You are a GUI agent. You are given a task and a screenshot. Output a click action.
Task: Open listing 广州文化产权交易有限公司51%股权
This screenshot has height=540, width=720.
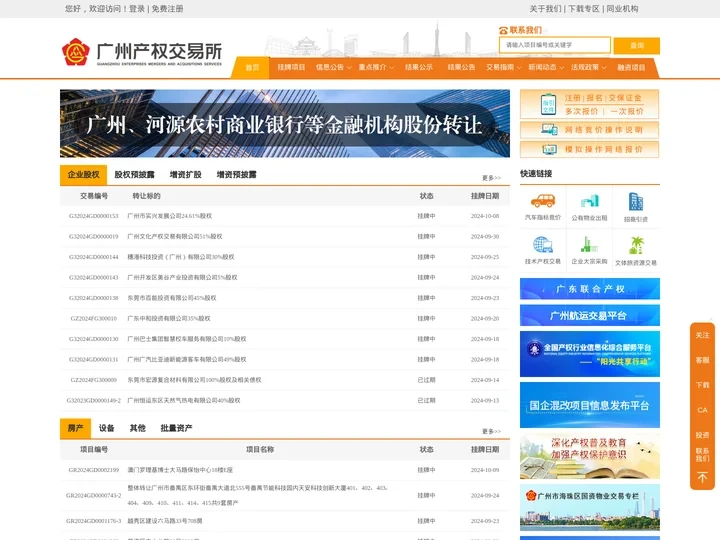pyautogui.click(x=174, y=236)
